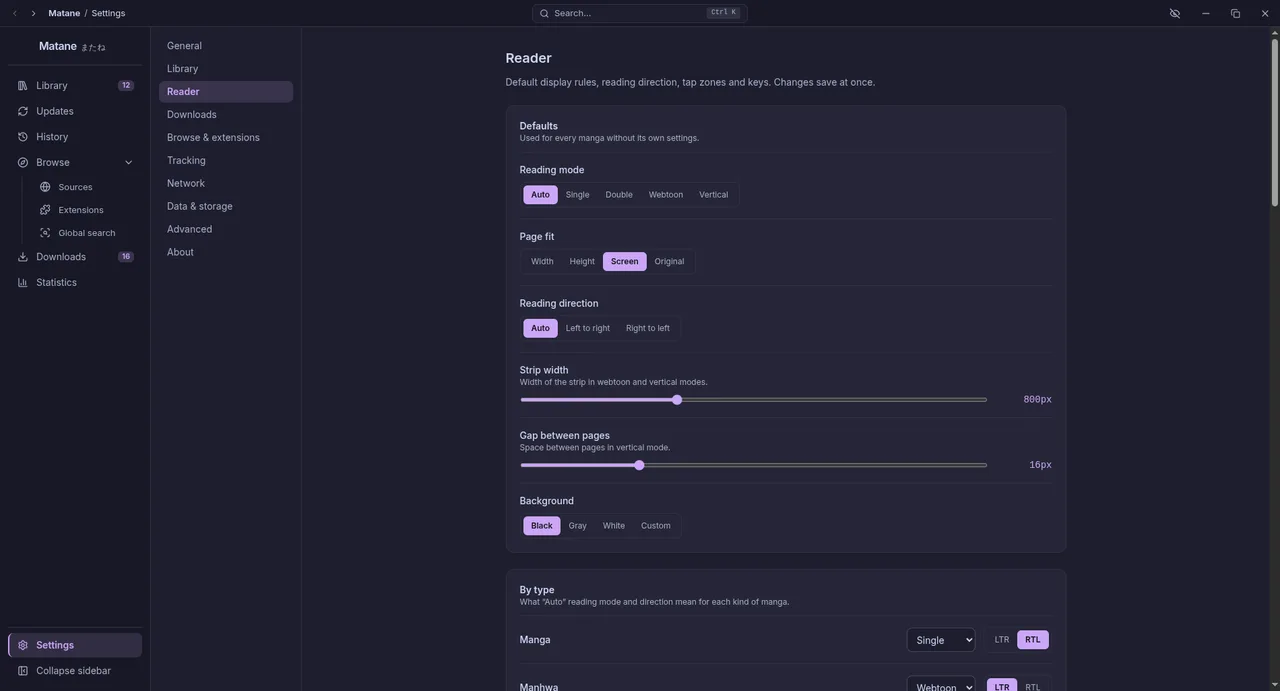Open Browse & extensions settings

click(x=226, y=138)
